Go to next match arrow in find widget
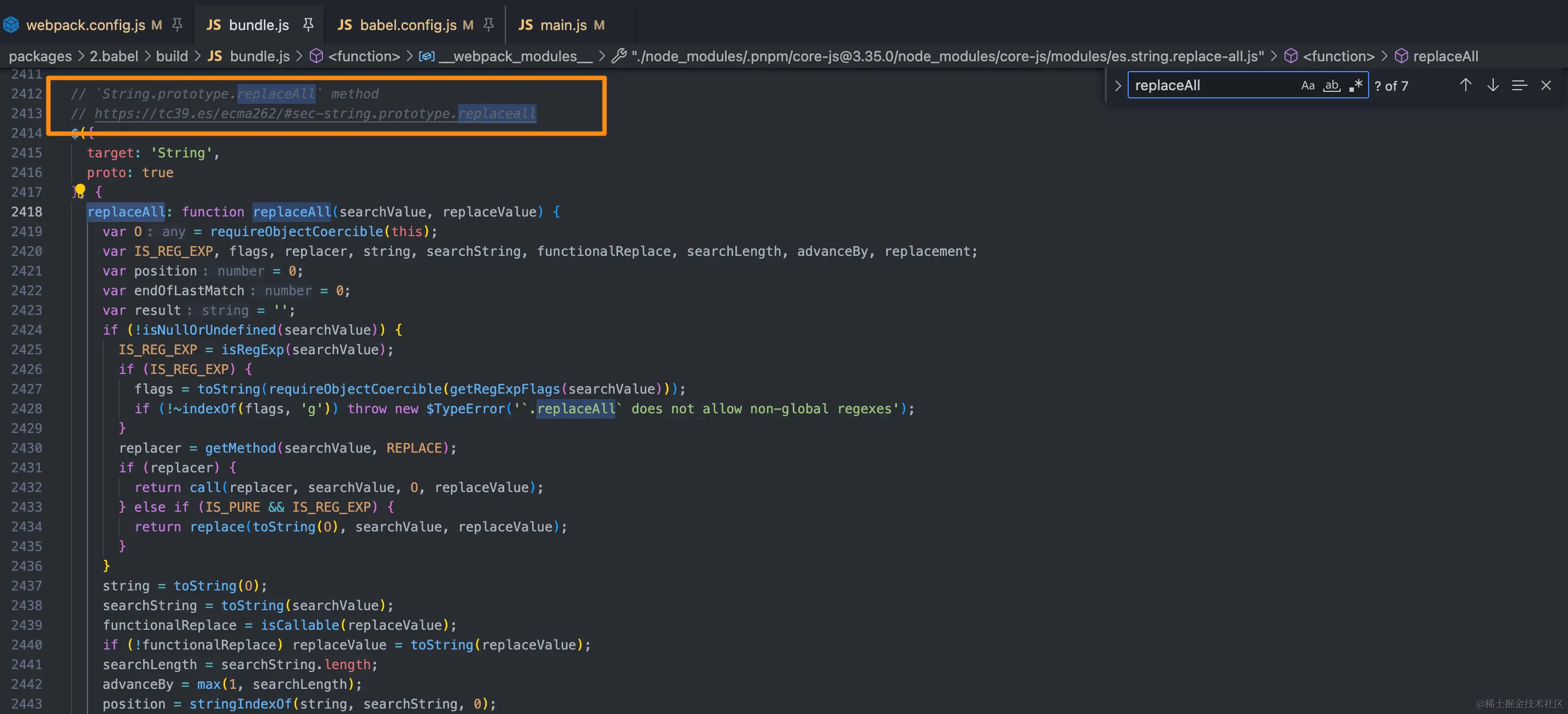The width and height of the screenshot is (1568, 714). coord(1493,85)
